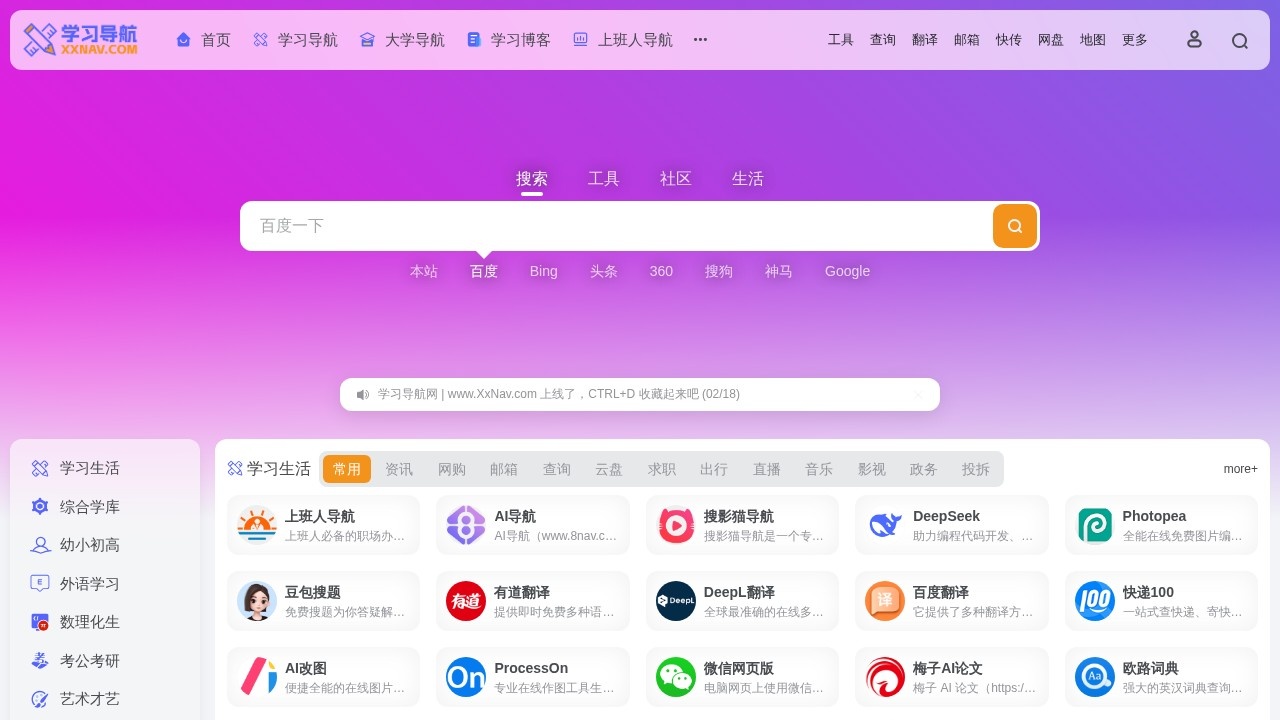This screenshot has height=720, width=1280.
Task: Click the speaker icon on the announcement bar
Action: [362, 394]
